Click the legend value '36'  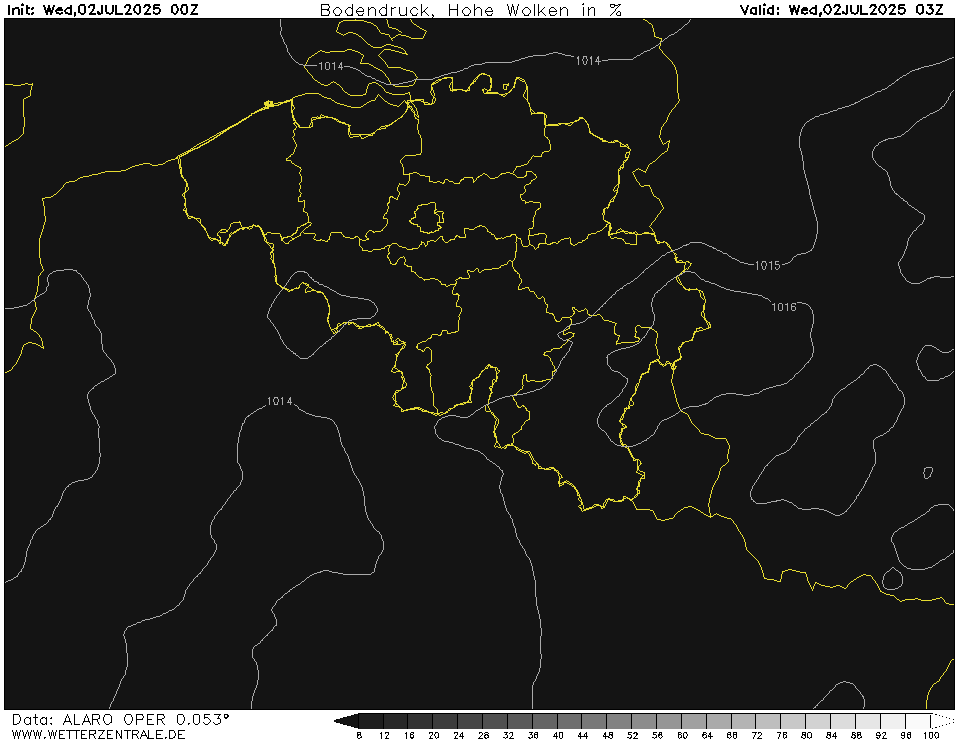(x=533, y=735)
